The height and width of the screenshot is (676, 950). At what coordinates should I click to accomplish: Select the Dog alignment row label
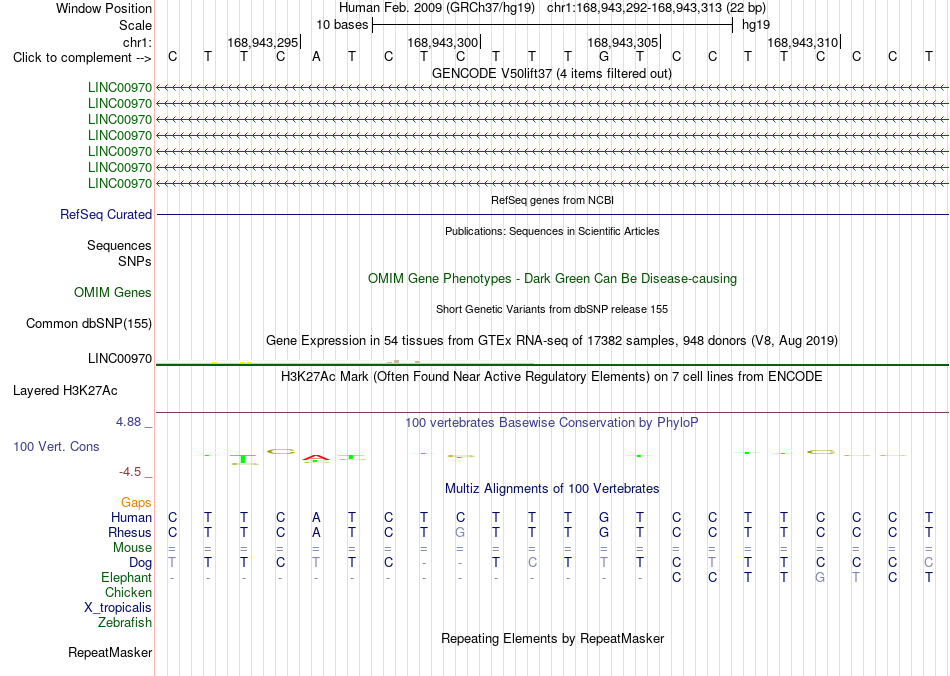point(141,563)
